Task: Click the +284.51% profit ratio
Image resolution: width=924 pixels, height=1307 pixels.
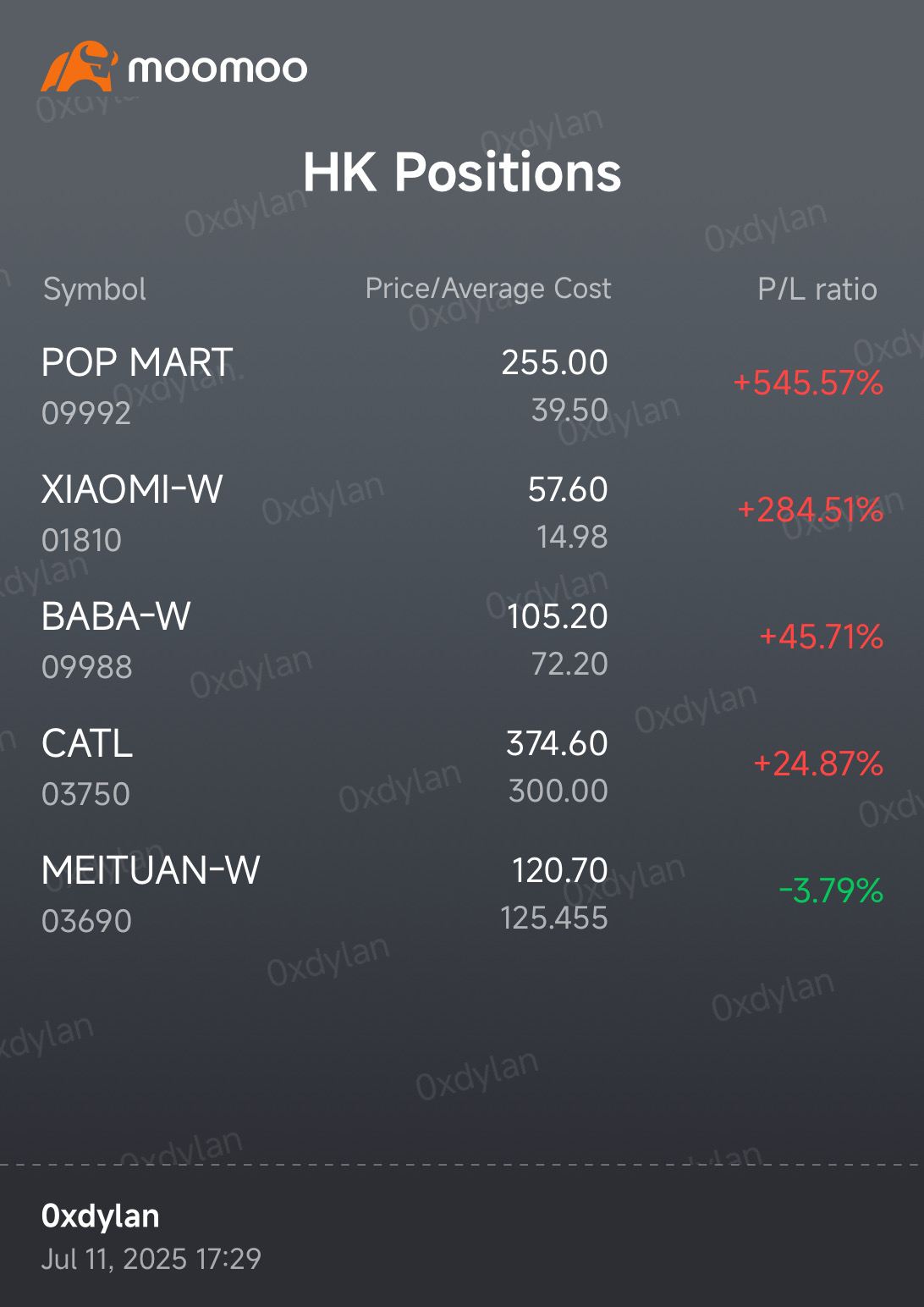Action: pos(811,510)
